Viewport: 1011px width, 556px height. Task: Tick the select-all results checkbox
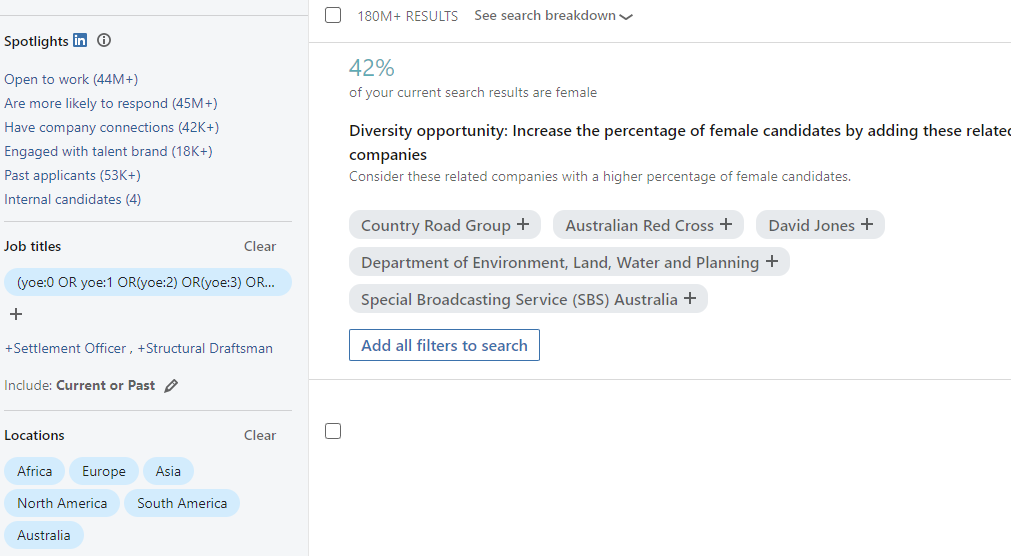[333, 15]
